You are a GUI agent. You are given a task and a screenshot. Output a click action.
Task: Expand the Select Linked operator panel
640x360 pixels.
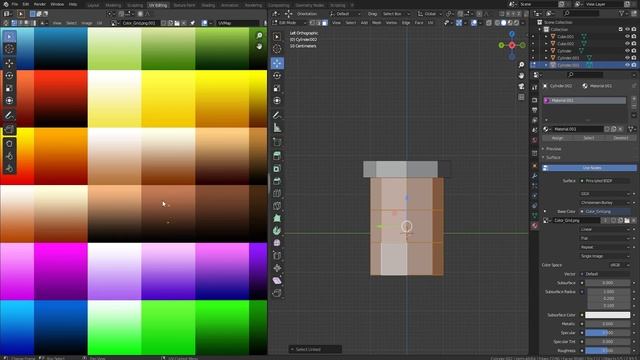pyautogui.click(x=314, y=349)
